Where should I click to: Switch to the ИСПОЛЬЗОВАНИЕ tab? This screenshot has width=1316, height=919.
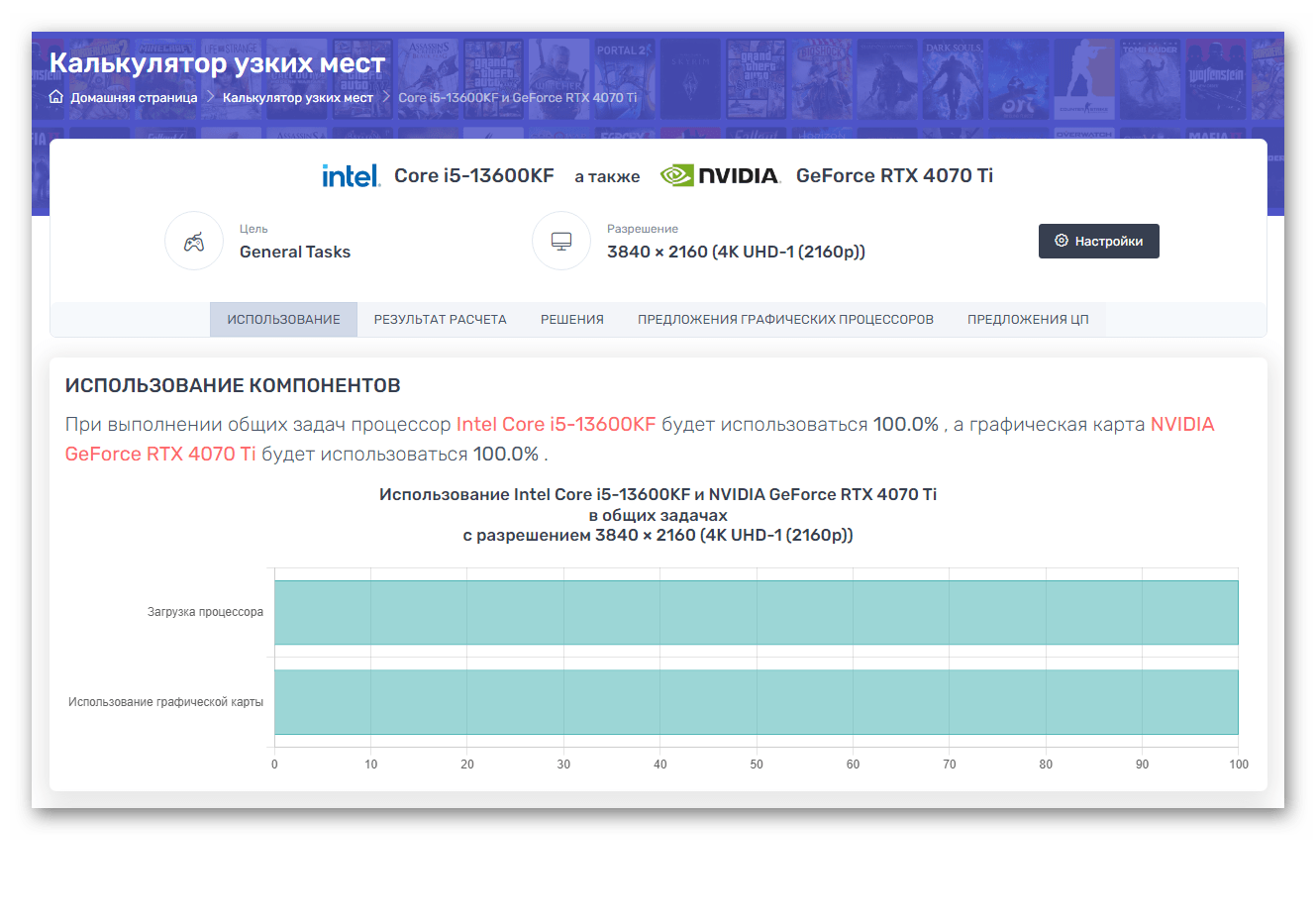tap(283, 320)
